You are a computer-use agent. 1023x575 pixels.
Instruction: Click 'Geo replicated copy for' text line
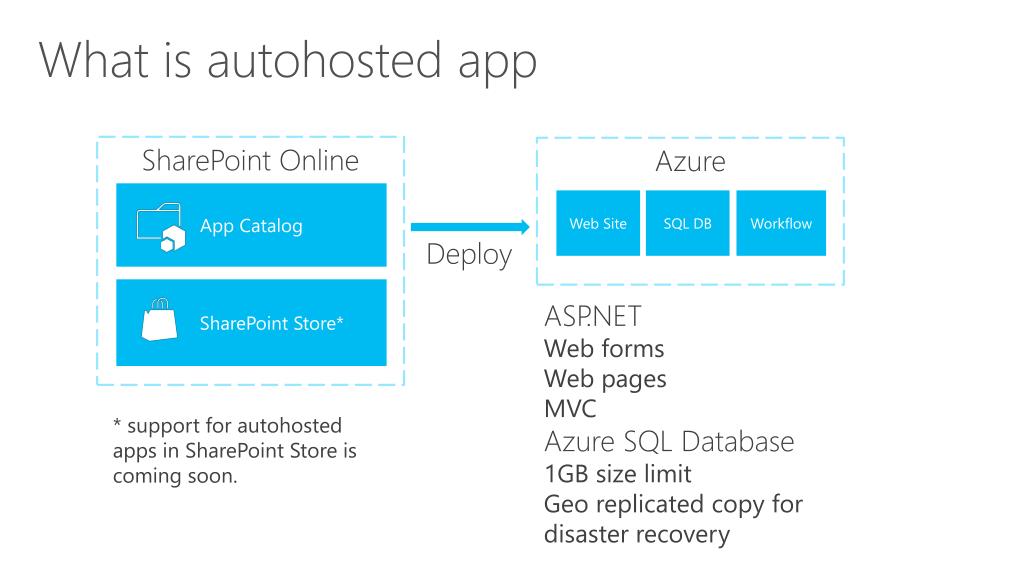[x=673, y=505]
